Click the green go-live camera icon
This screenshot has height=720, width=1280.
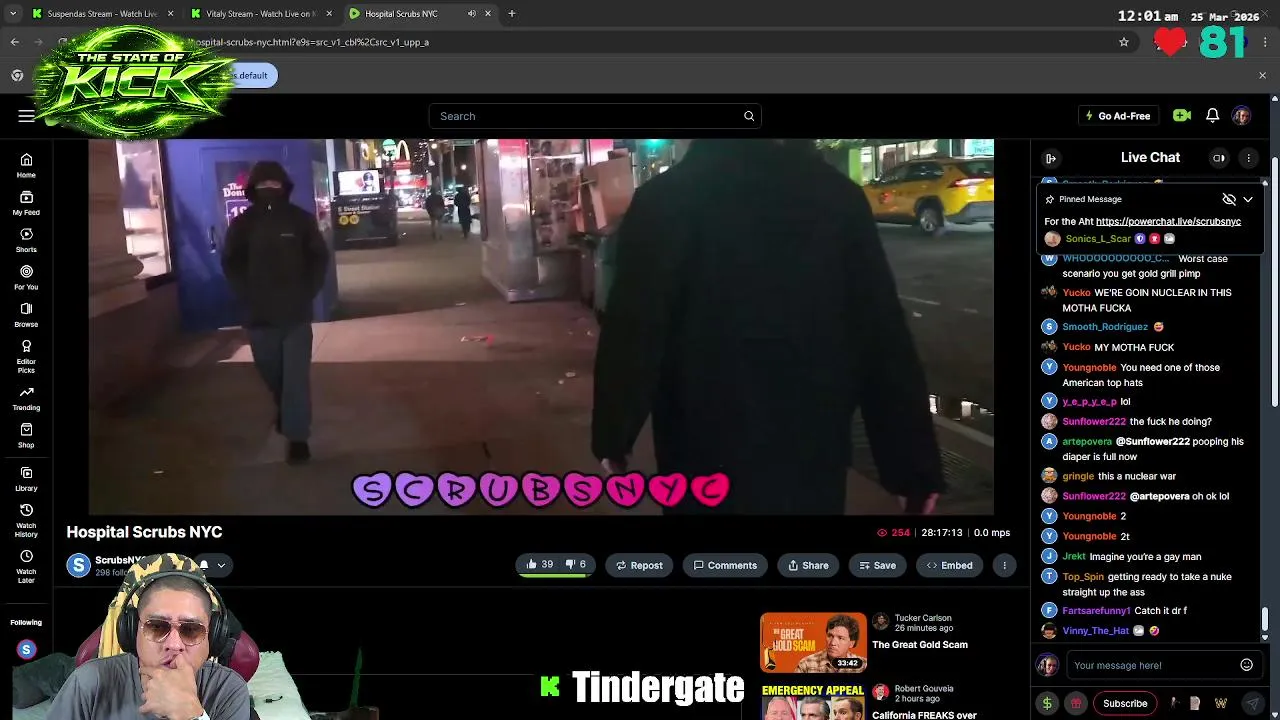1182,116
